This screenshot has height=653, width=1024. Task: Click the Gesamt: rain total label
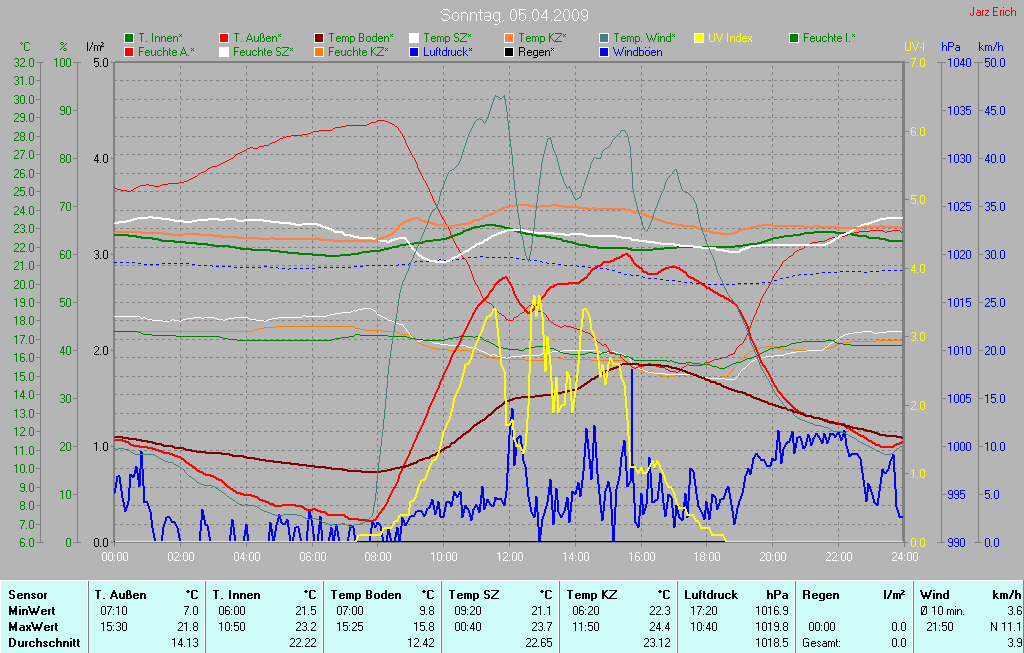pyautogui.click(x=822, y=643)
